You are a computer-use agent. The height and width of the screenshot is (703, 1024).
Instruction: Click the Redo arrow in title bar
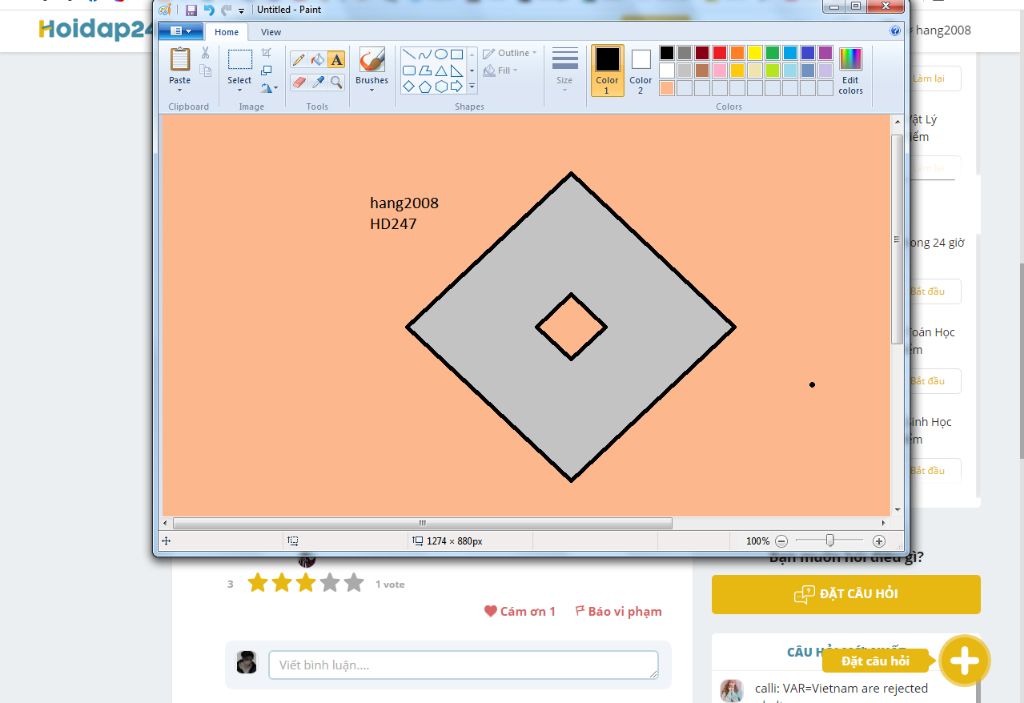point(226,10)
